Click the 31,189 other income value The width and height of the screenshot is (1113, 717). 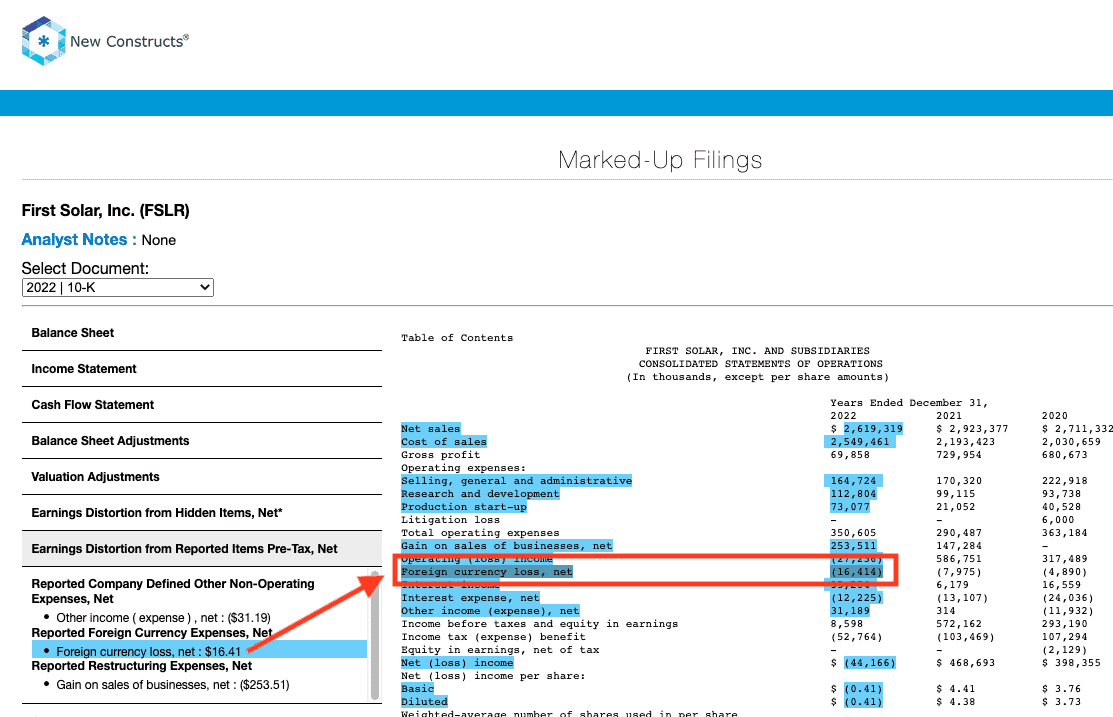click(x=850, y=611)
